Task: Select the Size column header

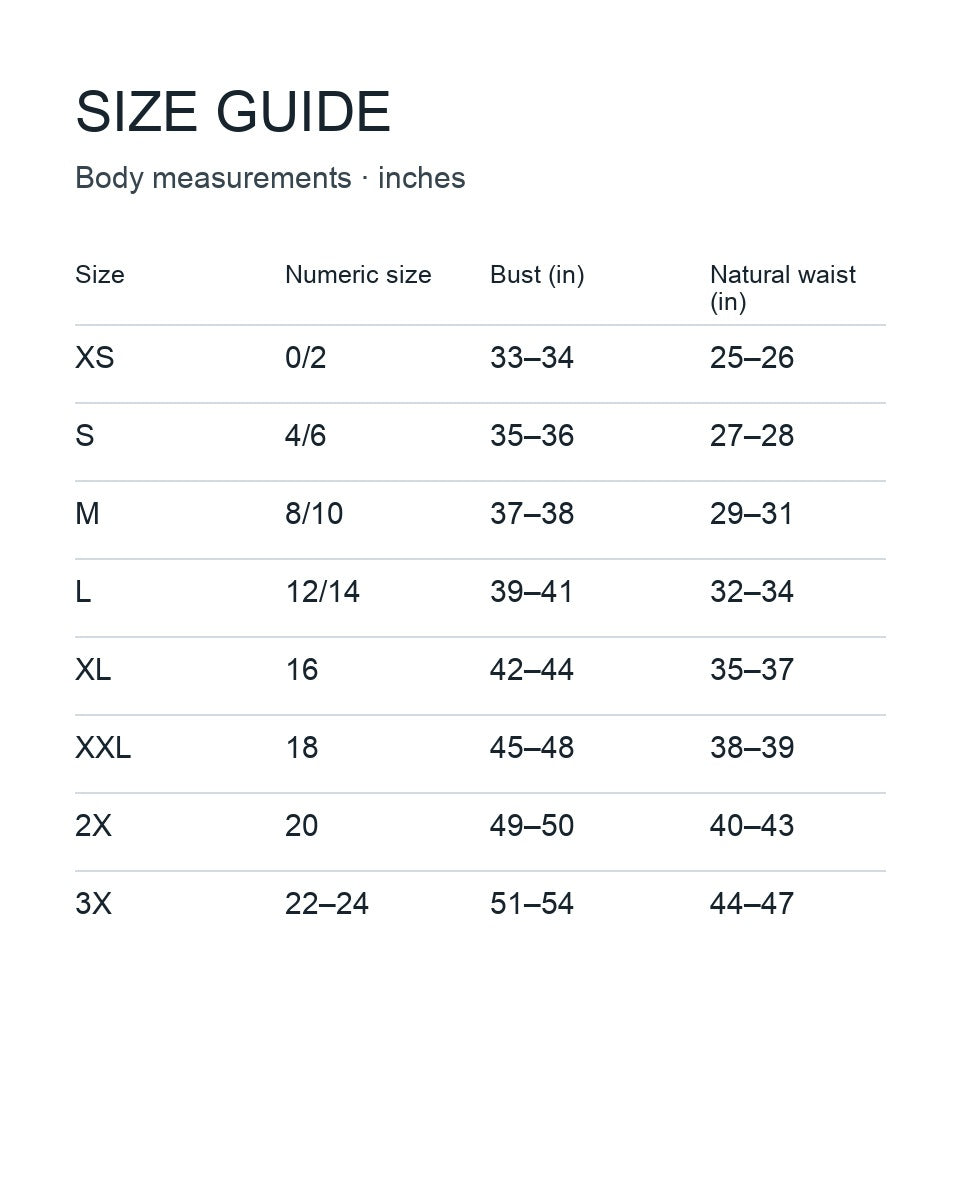Action: tap(100, 275)
